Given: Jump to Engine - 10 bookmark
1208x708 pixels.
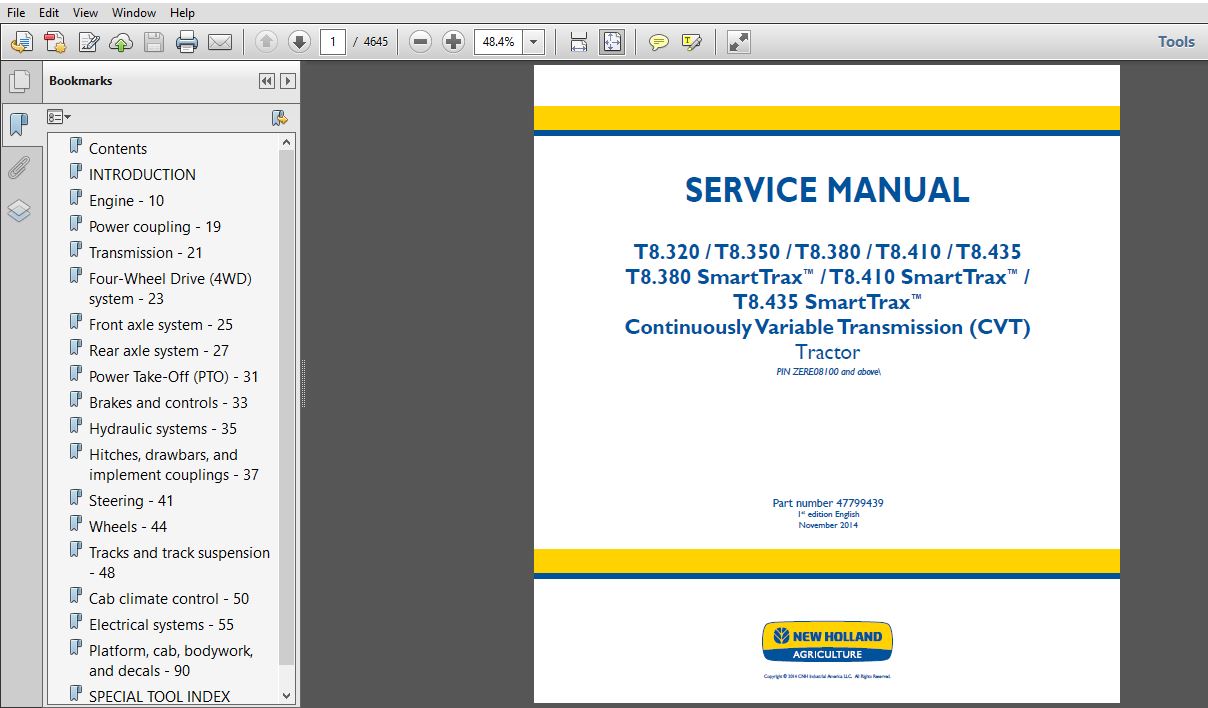Looking at the screenshot, I should [126, 200].
